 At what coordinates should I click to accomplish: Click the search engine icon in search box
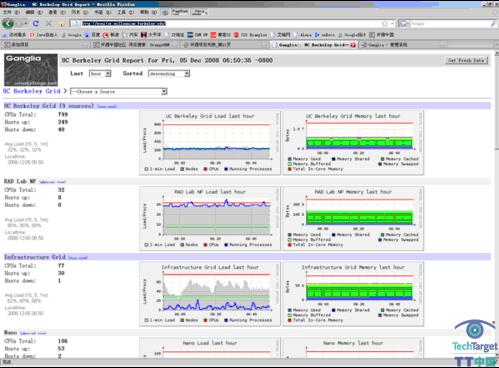403,23
